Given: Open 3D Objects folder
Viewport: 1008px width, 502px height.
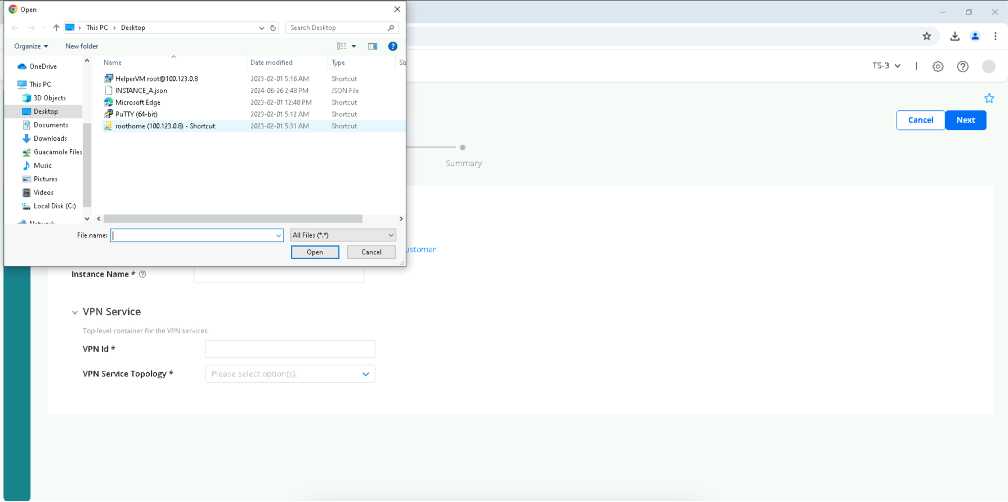Looking at the screenshot, I should coord(49,98).
